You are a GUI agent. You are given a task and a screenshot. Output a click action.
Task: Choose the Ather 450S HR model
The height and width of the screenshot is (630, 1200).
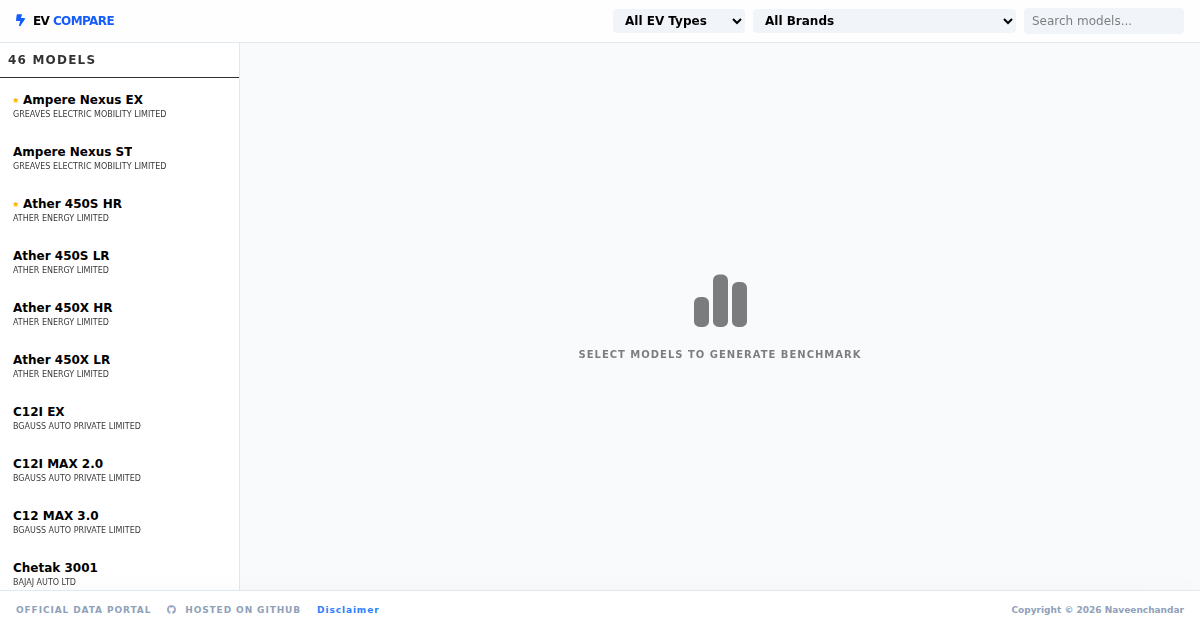pos(72,204)
